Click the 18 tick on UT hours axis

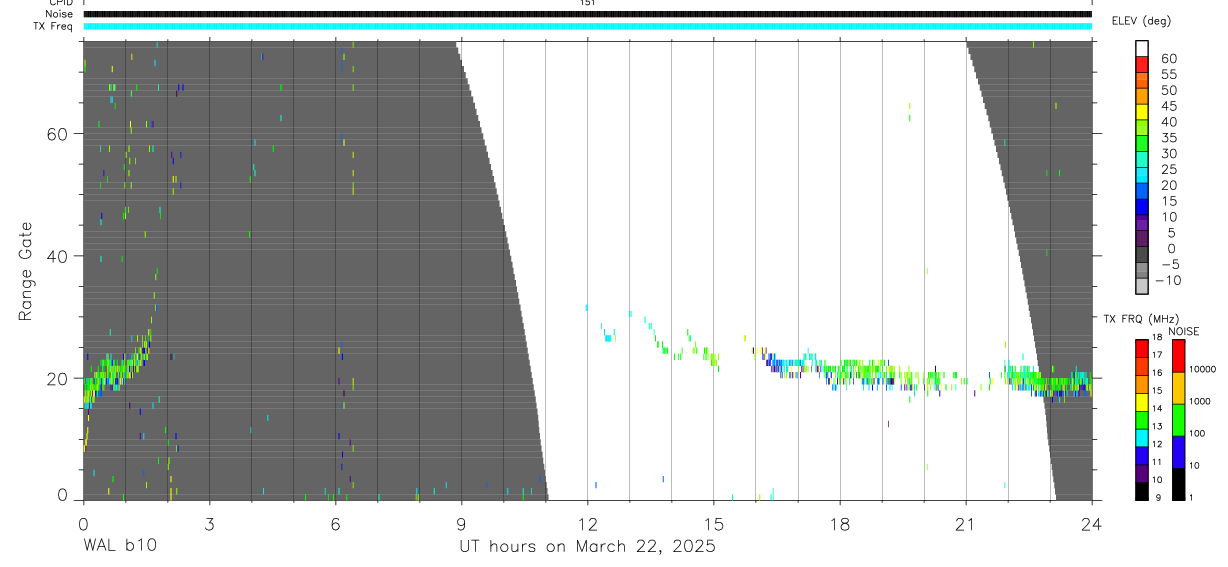(840, 522)
